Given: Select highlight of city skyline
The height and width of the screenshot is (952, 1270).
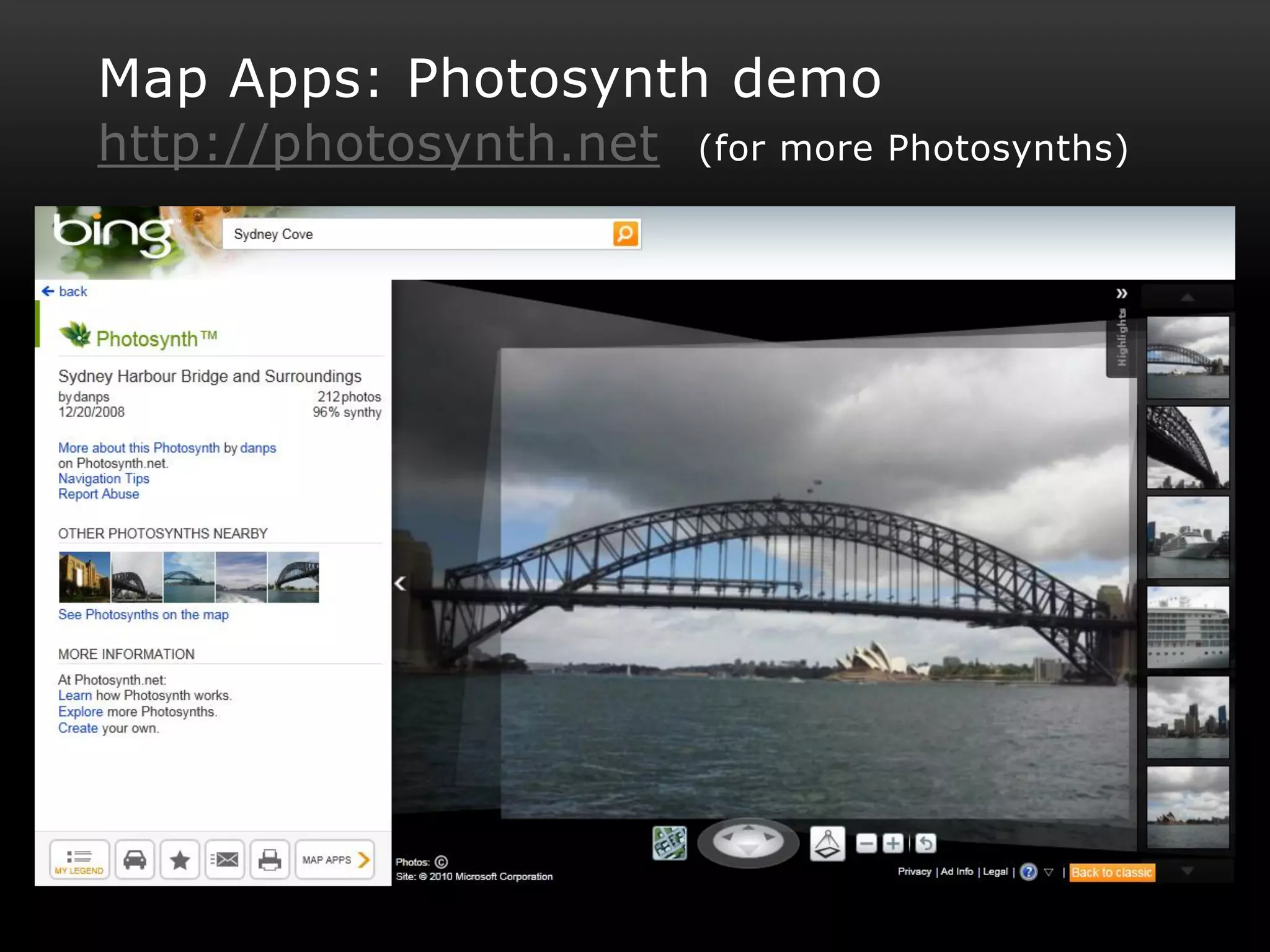Looking at the screenshot, I should point(1188,717).
